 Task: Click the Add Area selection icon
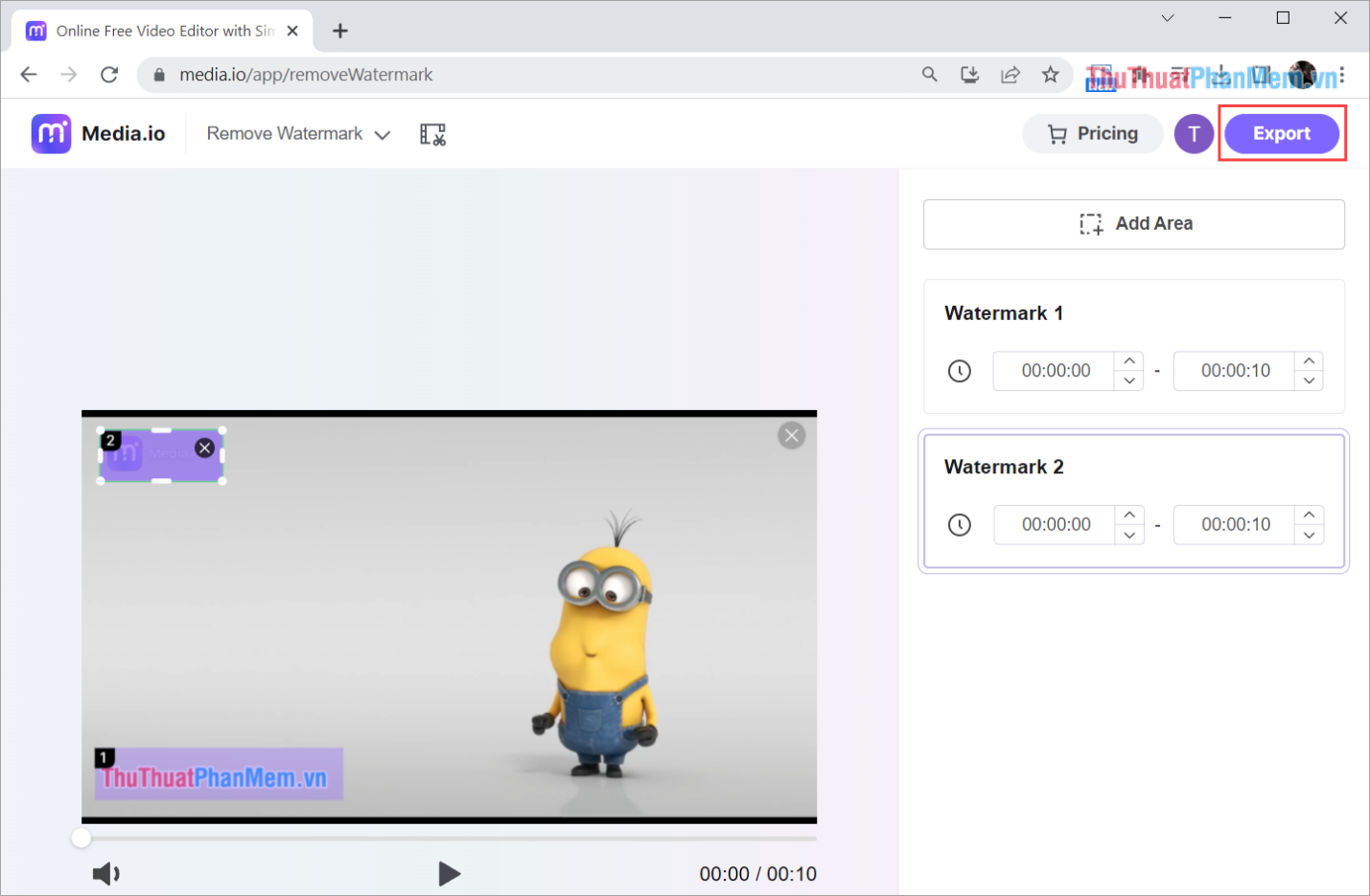1090,223
